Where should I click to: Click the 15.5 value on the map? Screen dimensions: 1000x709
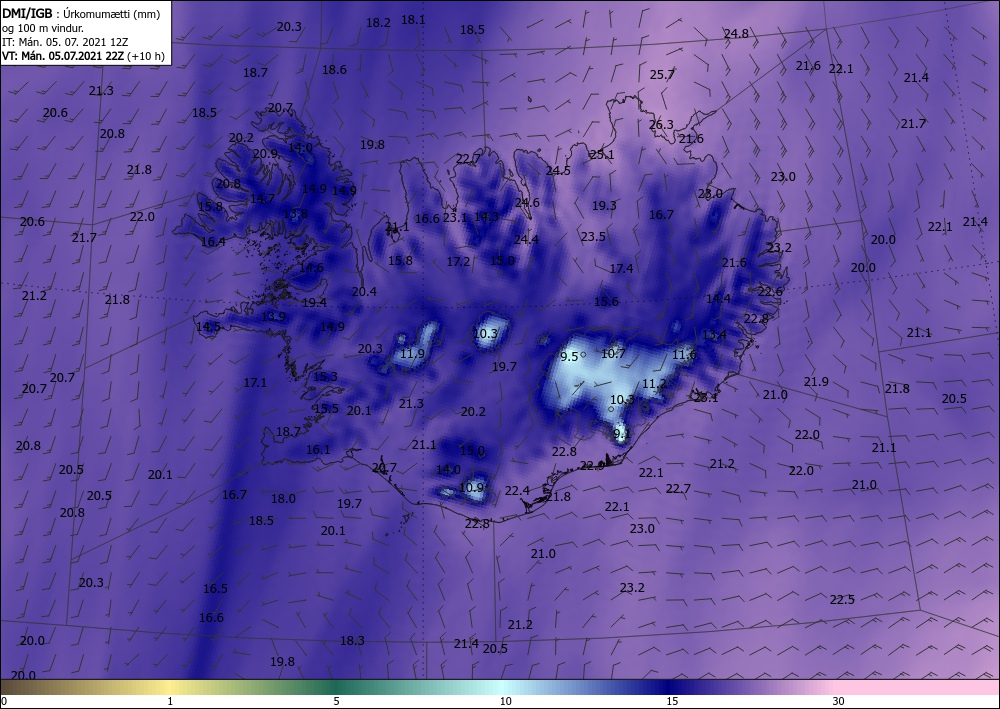pyautogui.click(x=327, y=409)
